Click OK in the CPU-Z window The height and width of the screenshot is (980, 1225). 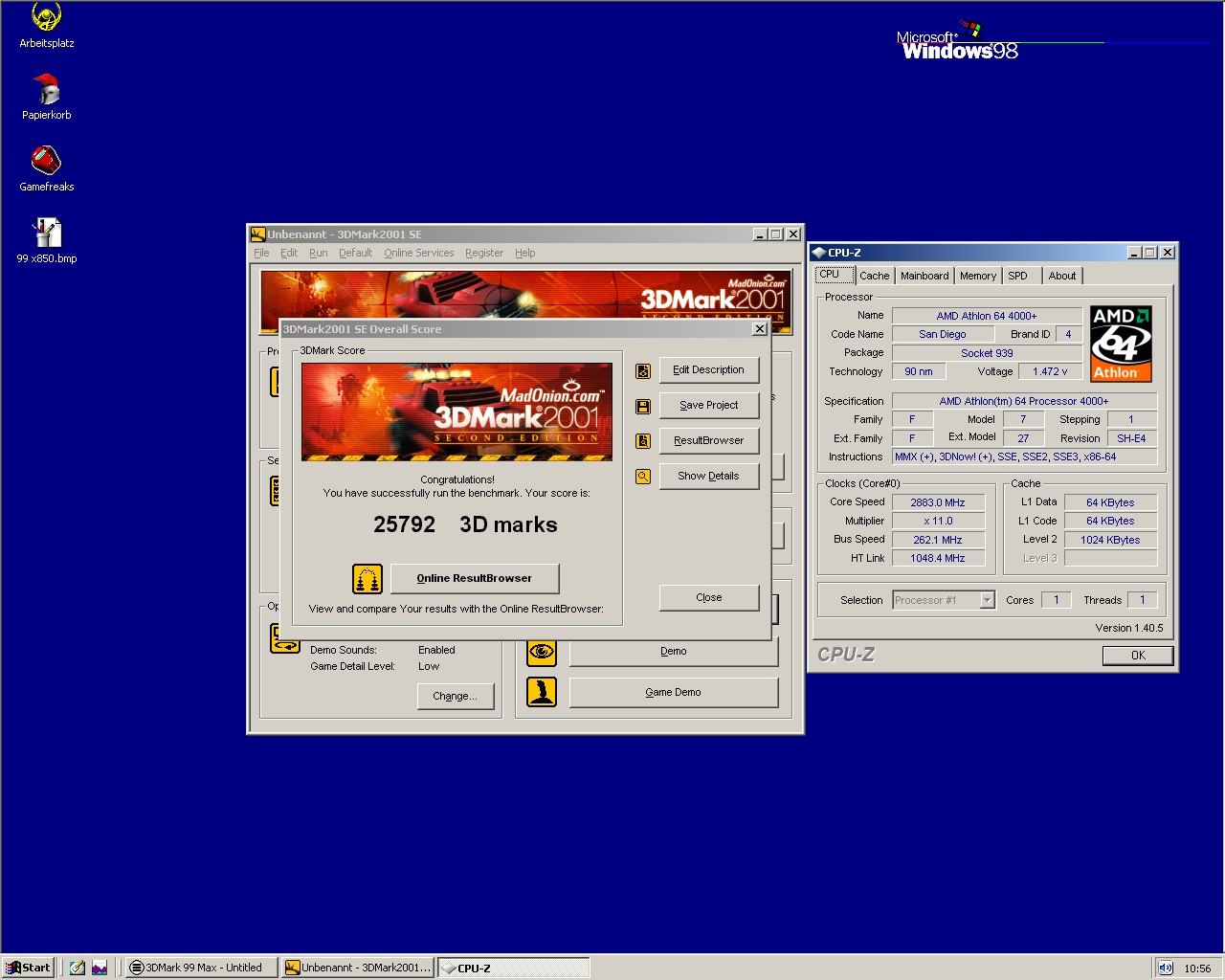[x=1138, y=656]
